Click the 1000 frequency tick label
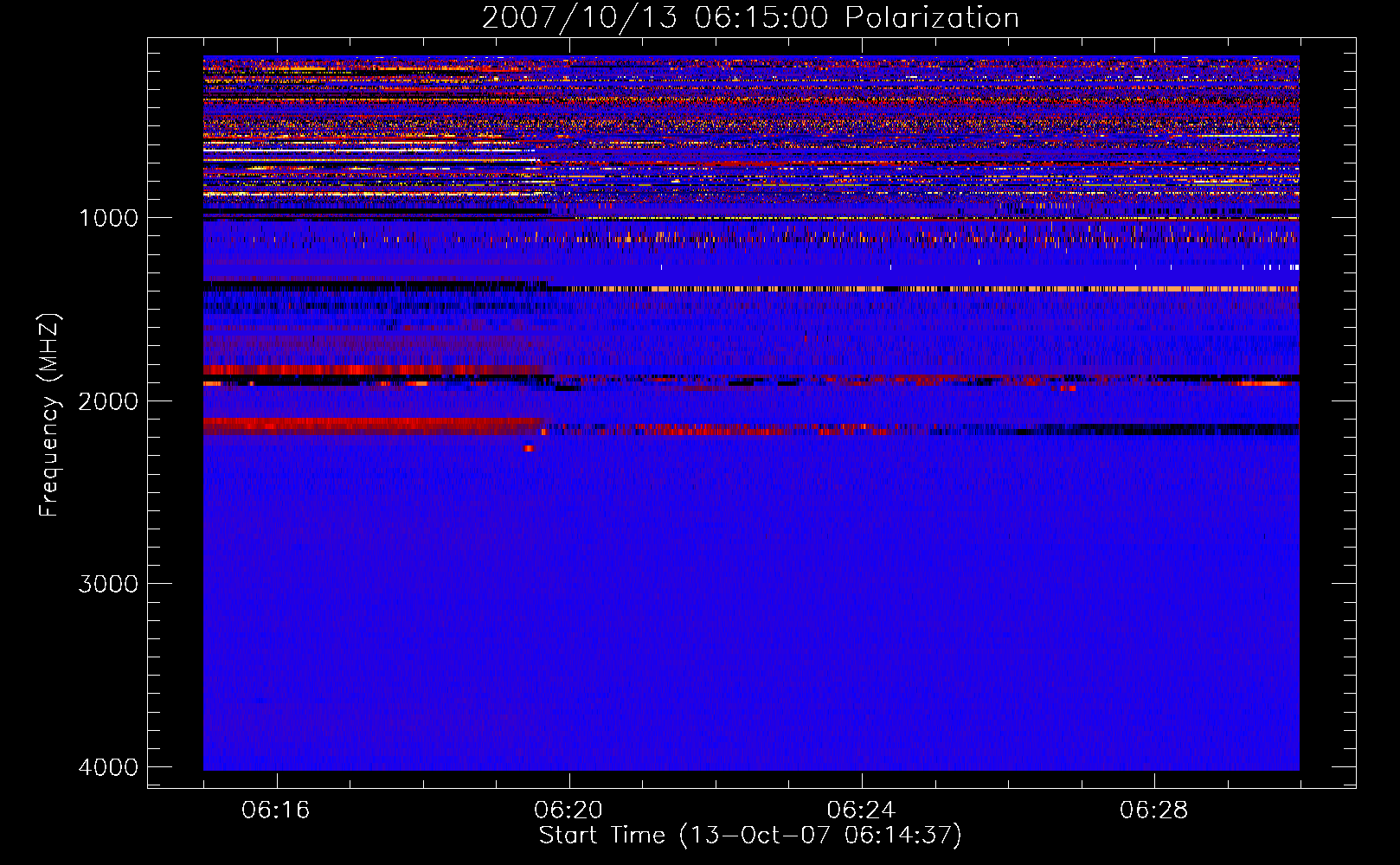 (x=108, y=217)
